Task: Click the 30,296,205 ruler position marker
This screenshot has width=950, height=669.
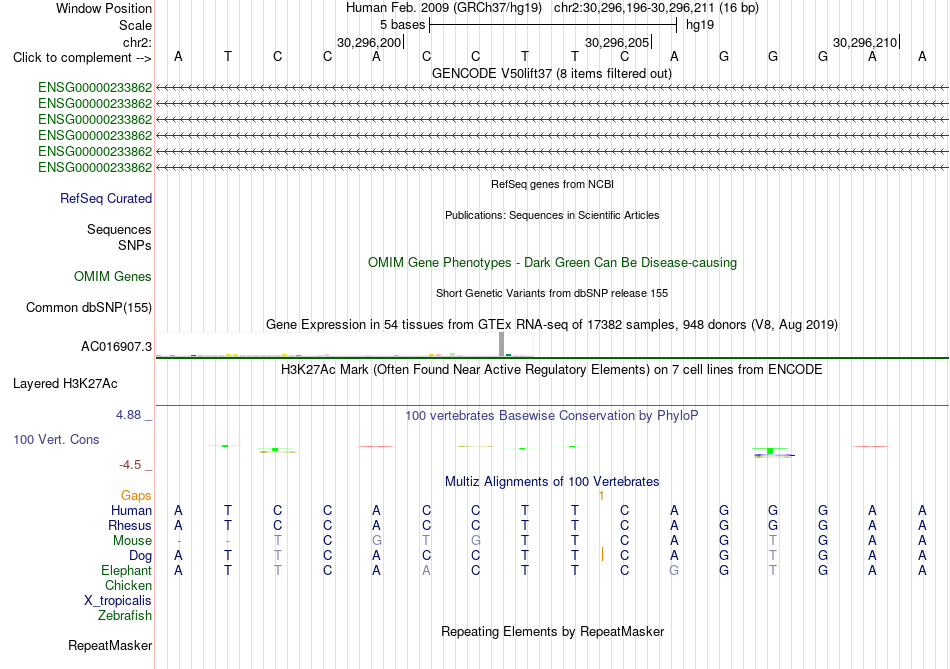Action: [617, 42]
